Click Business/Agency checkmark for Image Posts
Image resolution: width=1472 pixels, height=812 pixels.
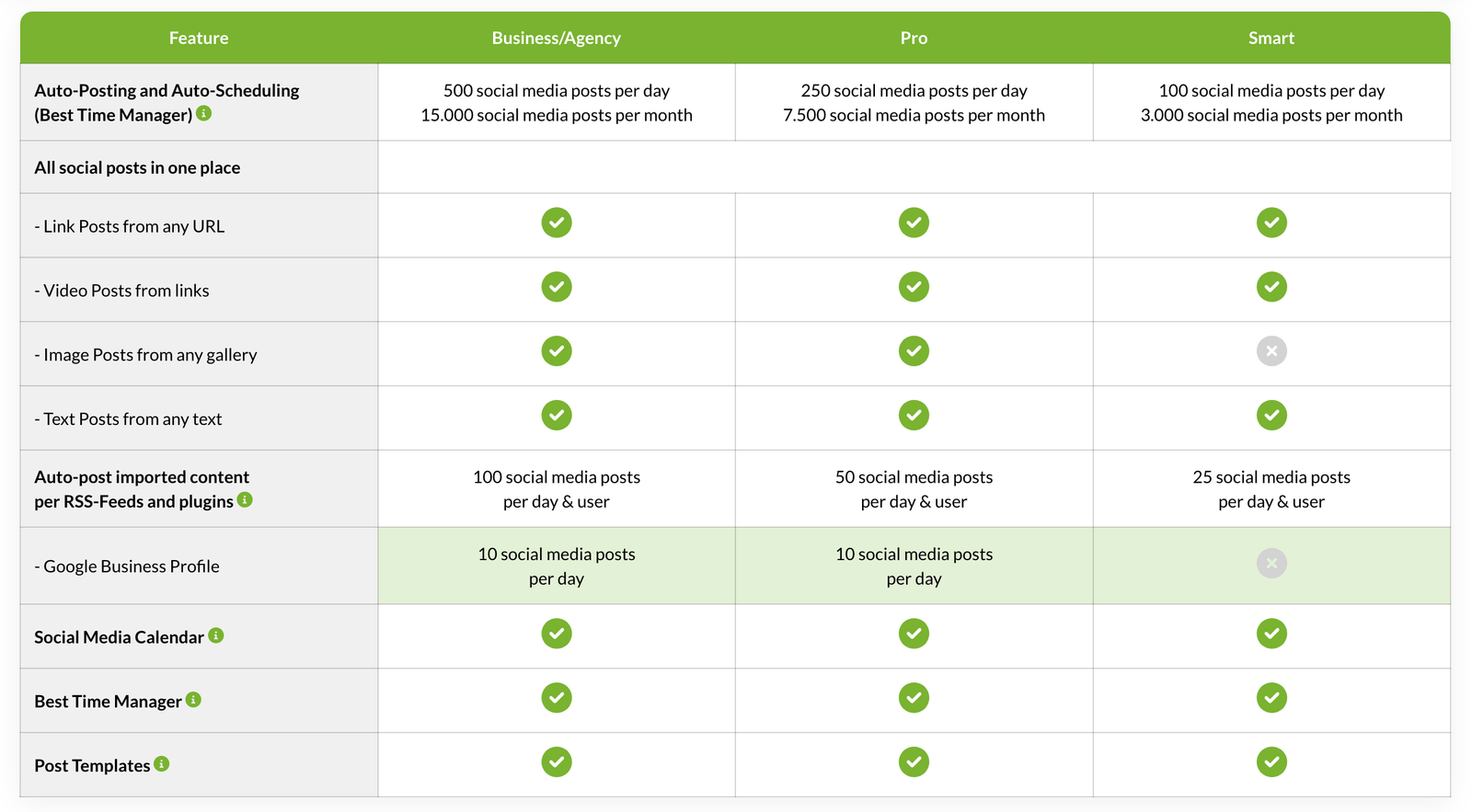point(557,351)
